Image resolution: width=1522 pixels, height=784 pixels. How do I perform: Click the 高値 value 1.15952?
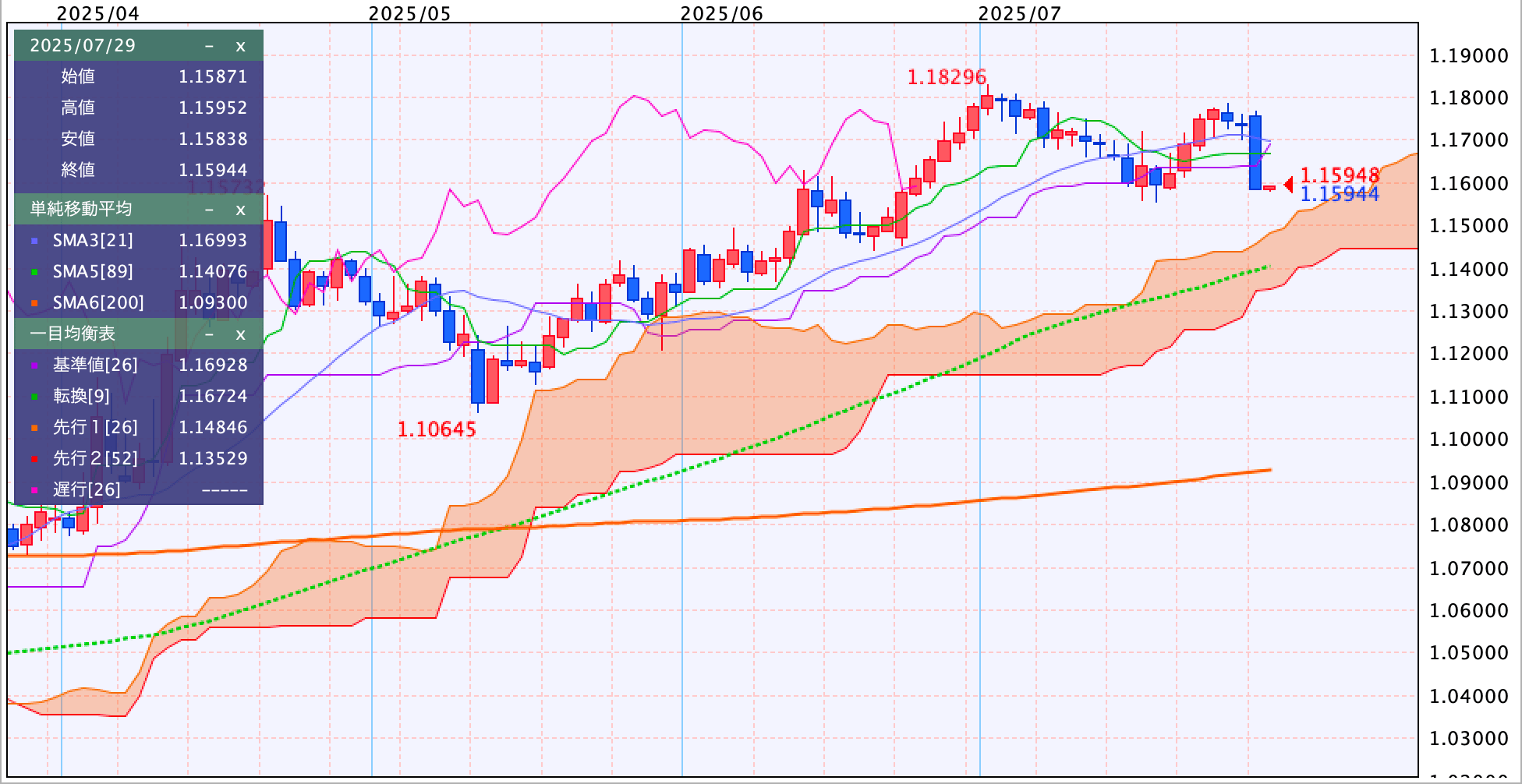pyautogui.click(x=213, y=108)
